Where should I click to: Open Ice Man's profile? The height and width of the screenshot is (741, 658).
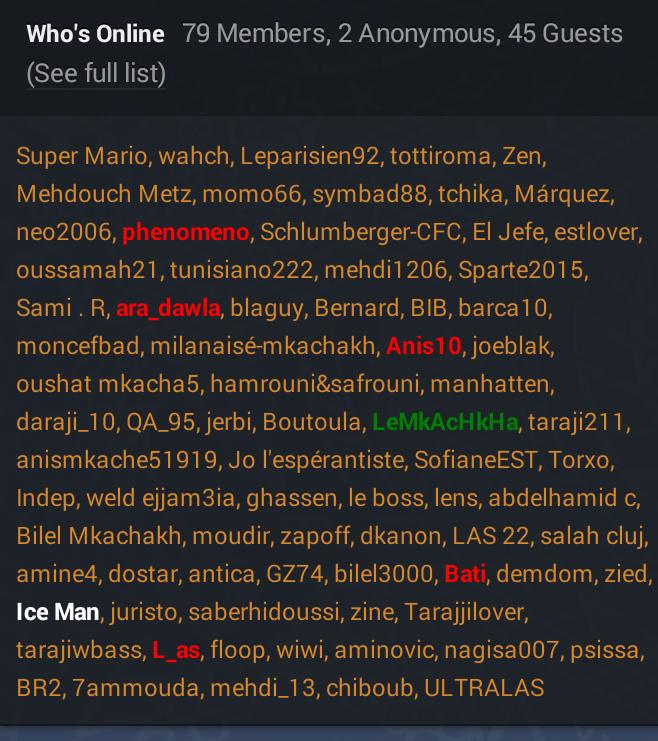point(57,612)
